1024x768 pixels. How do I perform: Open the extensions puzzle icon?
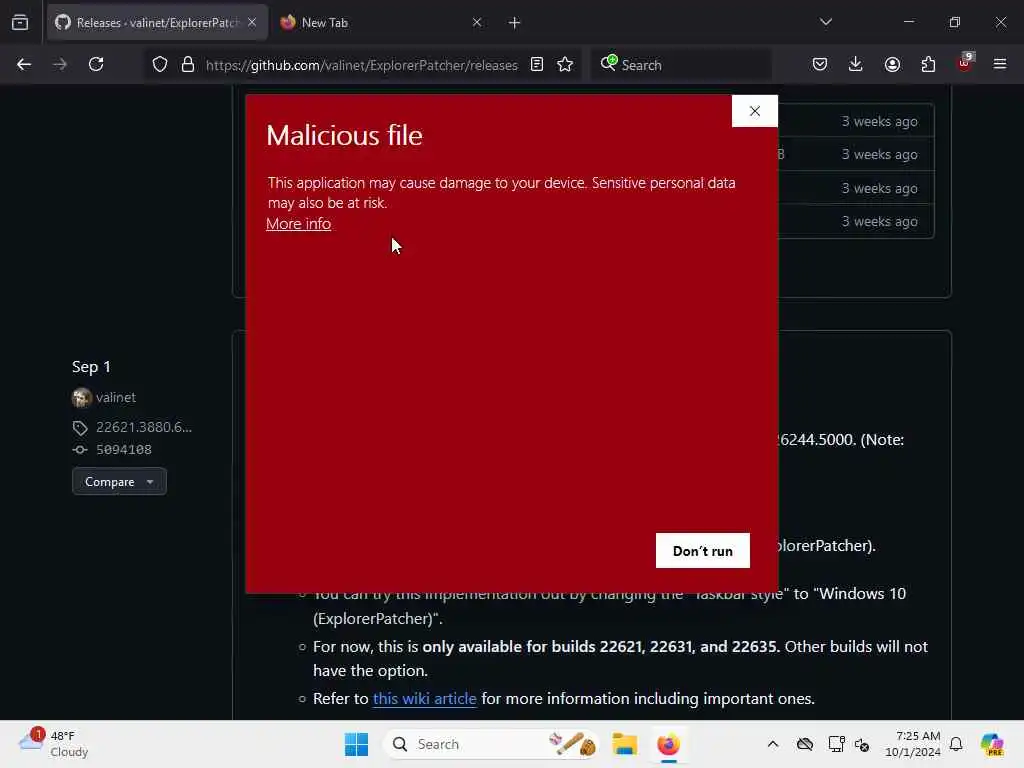pyautogui.click(x=928, y=64)
